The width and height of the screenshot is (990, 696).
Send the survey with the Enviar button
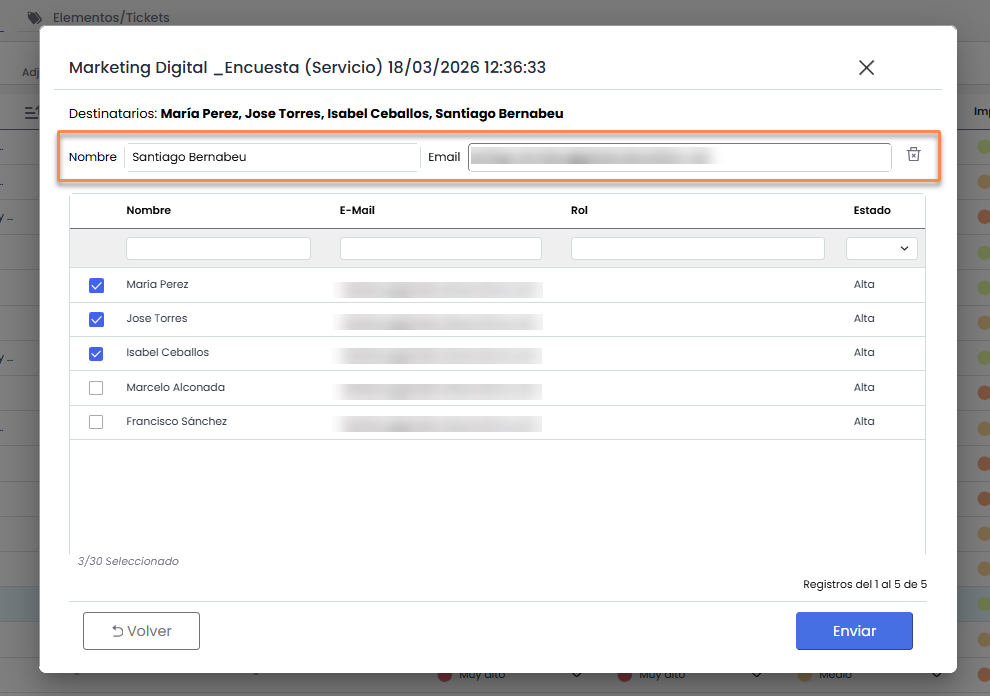coord(854,631)
